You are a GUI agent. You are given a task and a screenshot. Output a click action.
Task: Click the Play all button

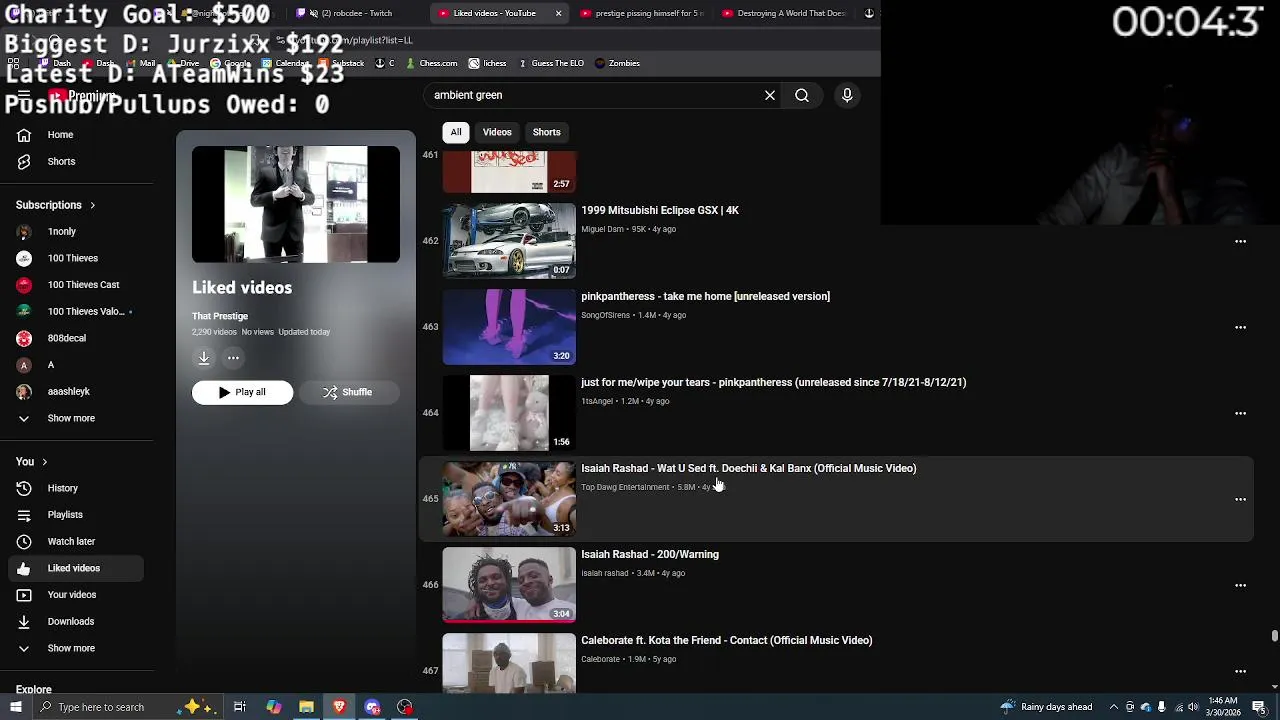(x=242, y=392)
